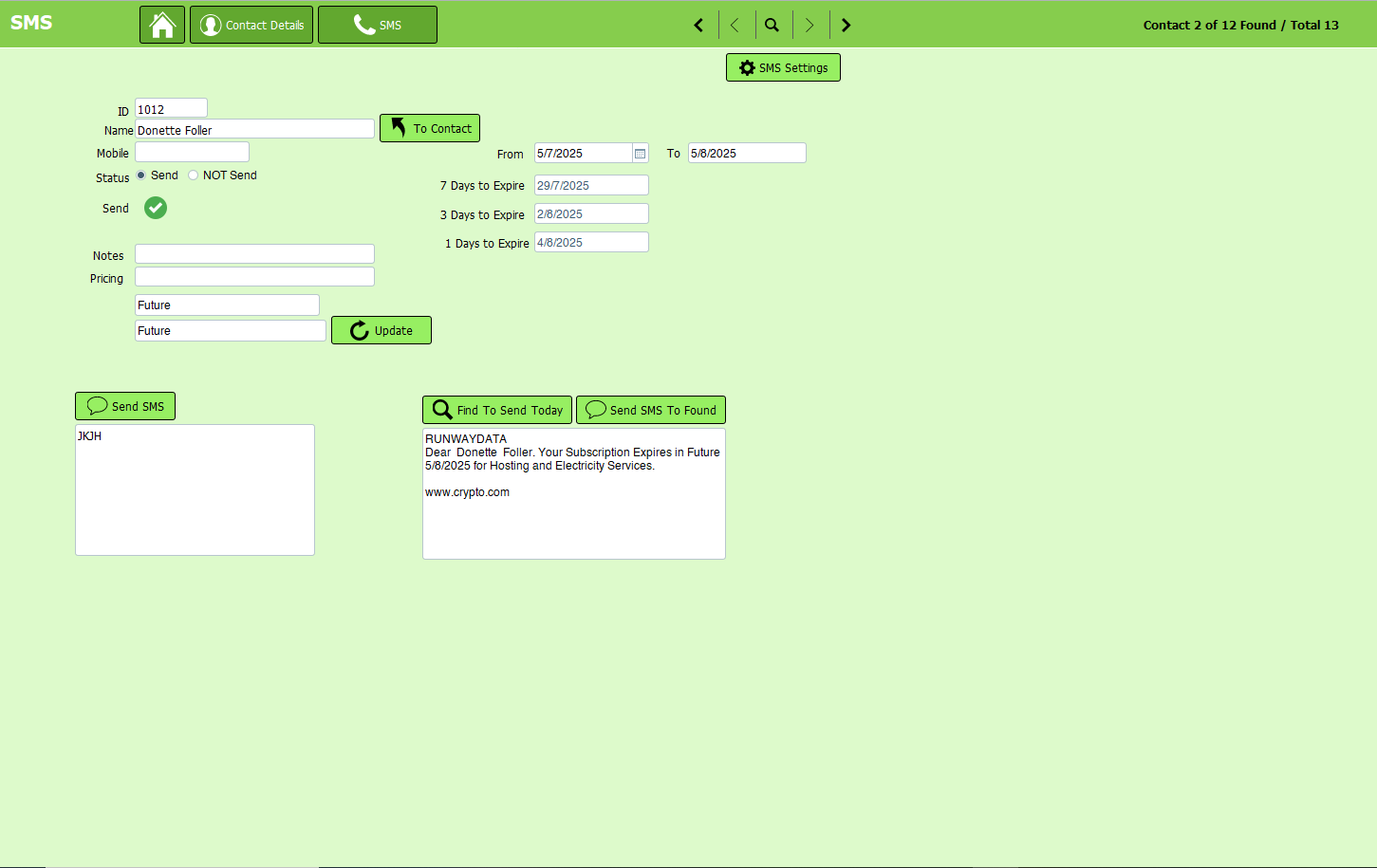Image resolution: width=1377 pixels, height=868 pixels.
Task: Click the ID field showing 1012
Action: coord(171,109)
